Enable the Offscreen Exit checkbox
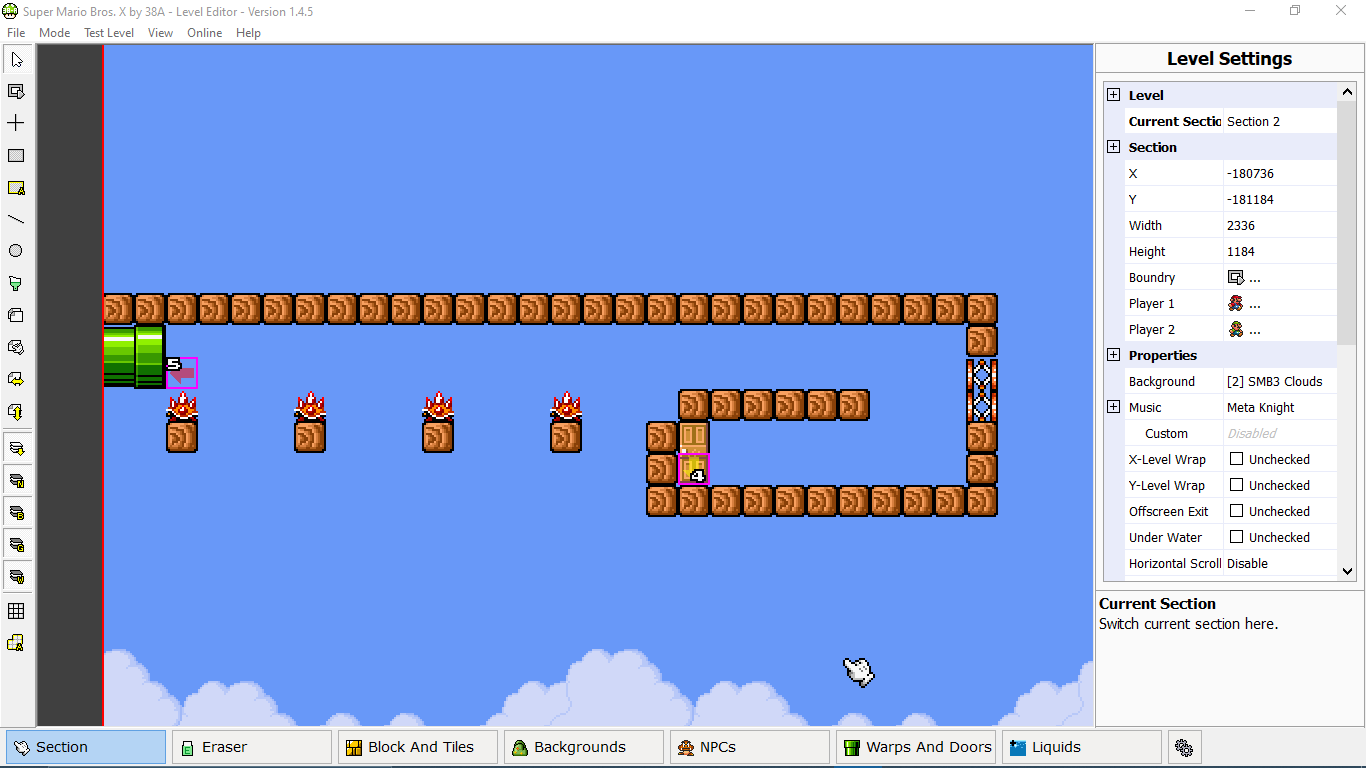Image resolution: width=1366 pixels, height=768 pixels. [1237, 511]
